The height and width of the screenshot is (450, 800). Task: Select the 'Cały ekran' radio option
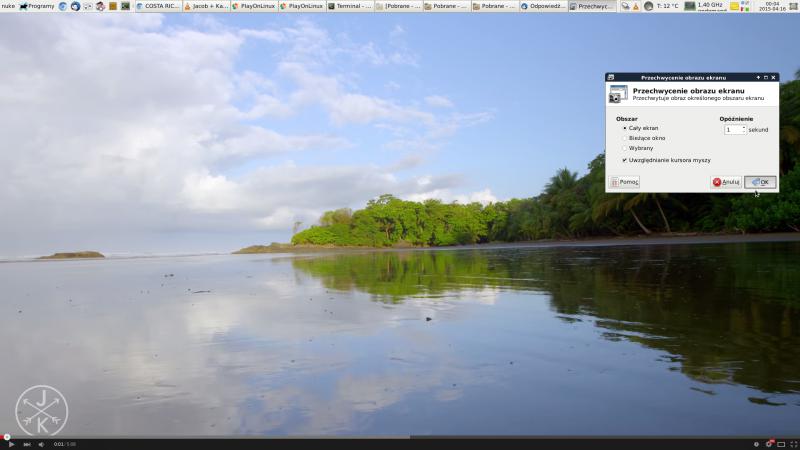point(625,128)
